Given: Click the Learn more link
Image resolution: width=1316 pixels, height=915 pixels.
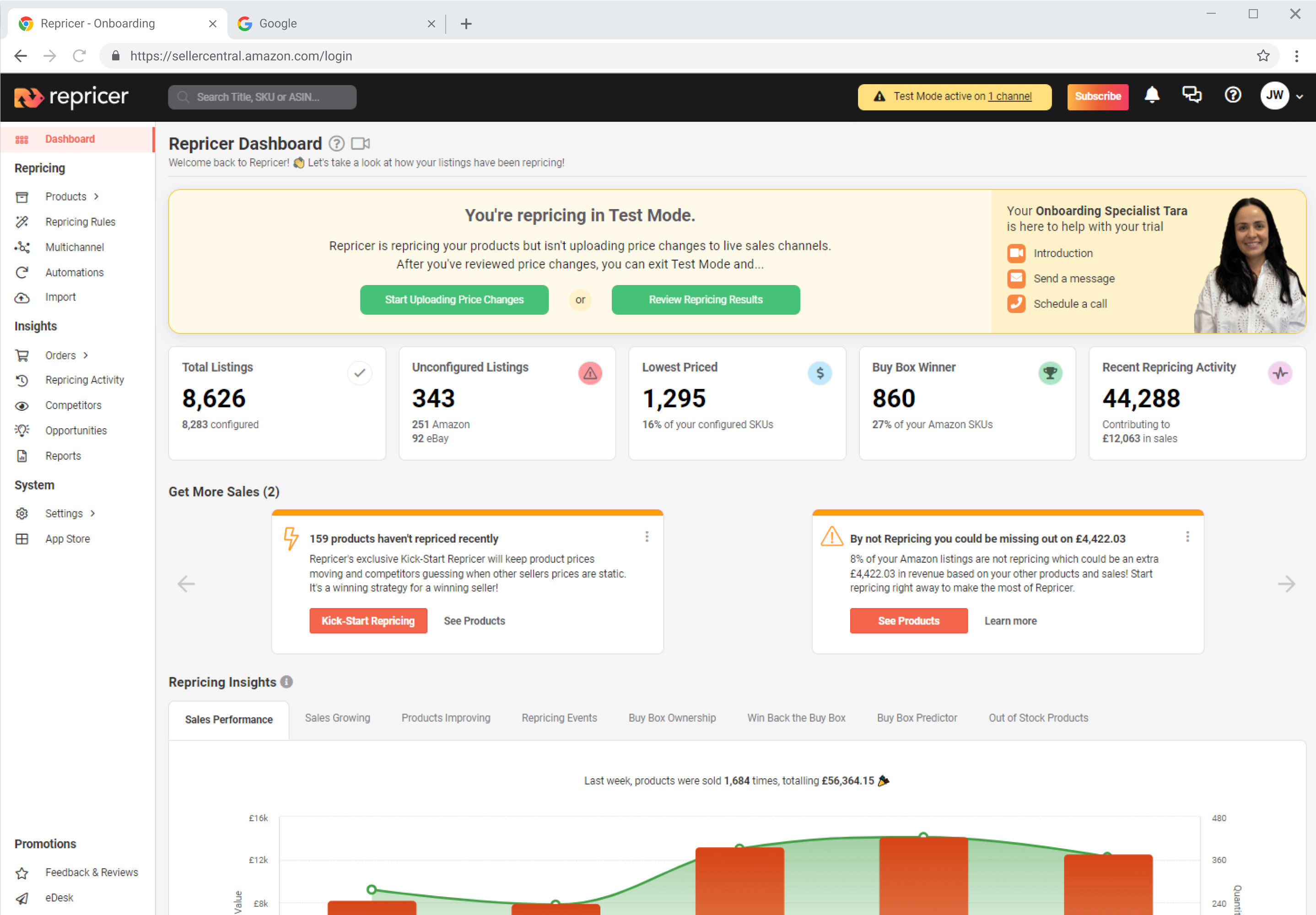Looking at the screenshot, I should (1010, 620).
